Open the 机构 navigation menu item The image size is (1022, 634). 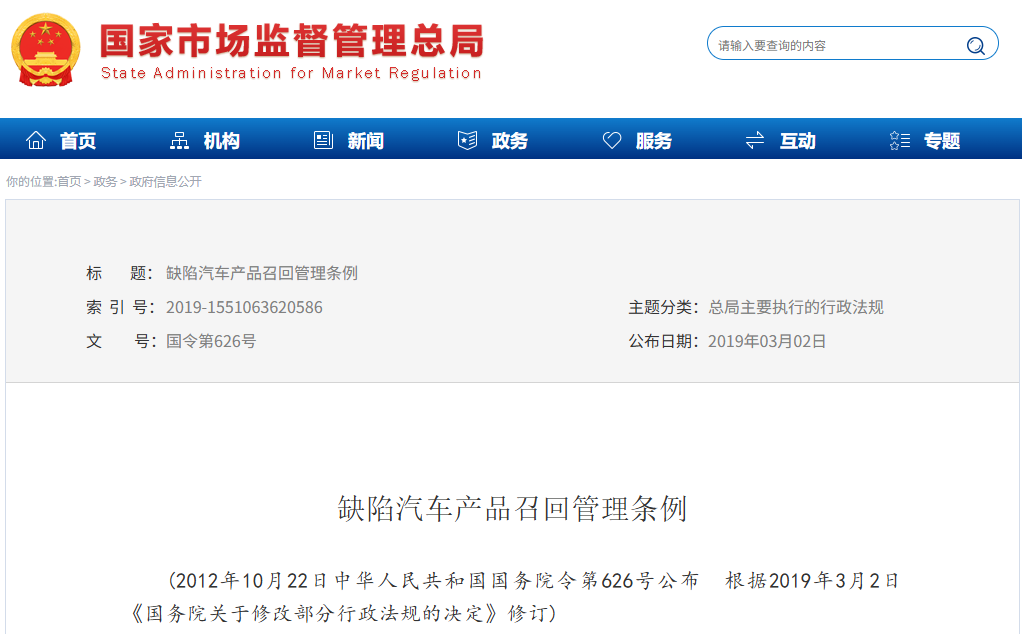pos(222,141)
